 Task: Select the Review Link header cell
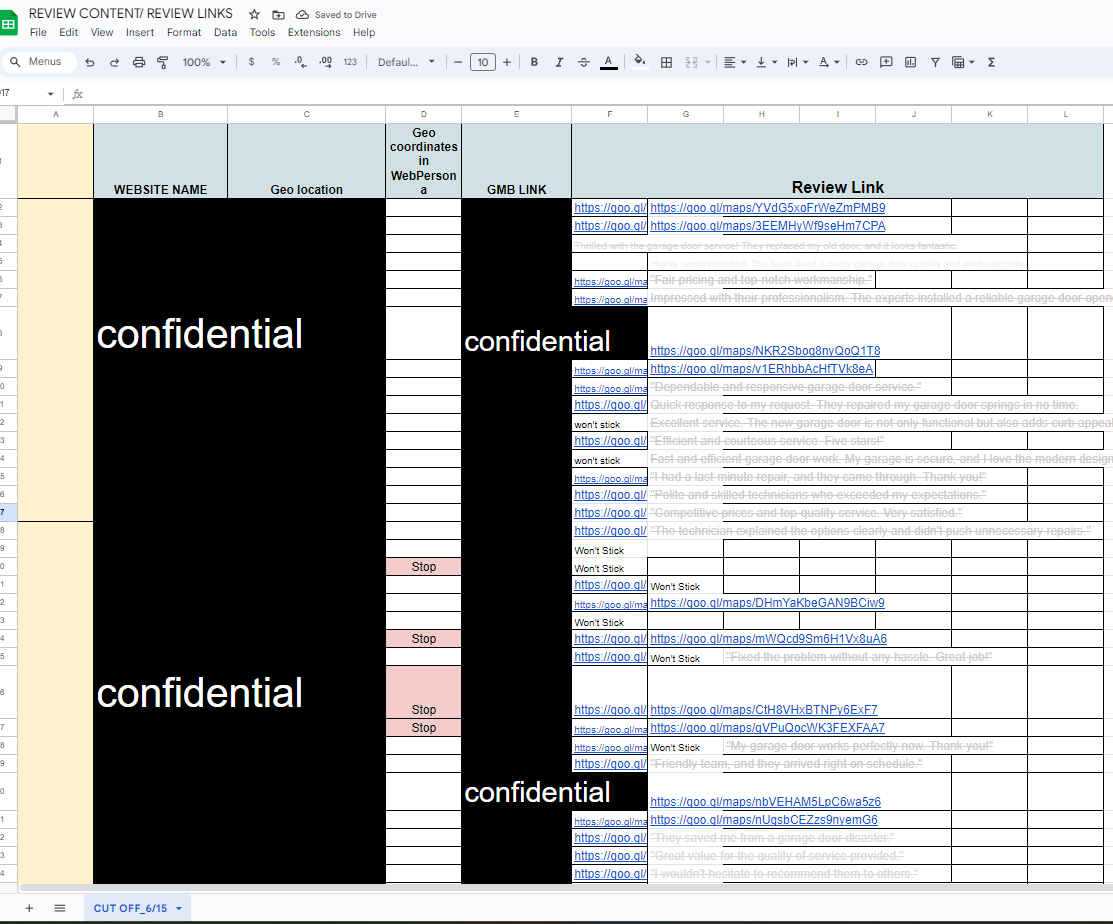[x=838, y=161]
